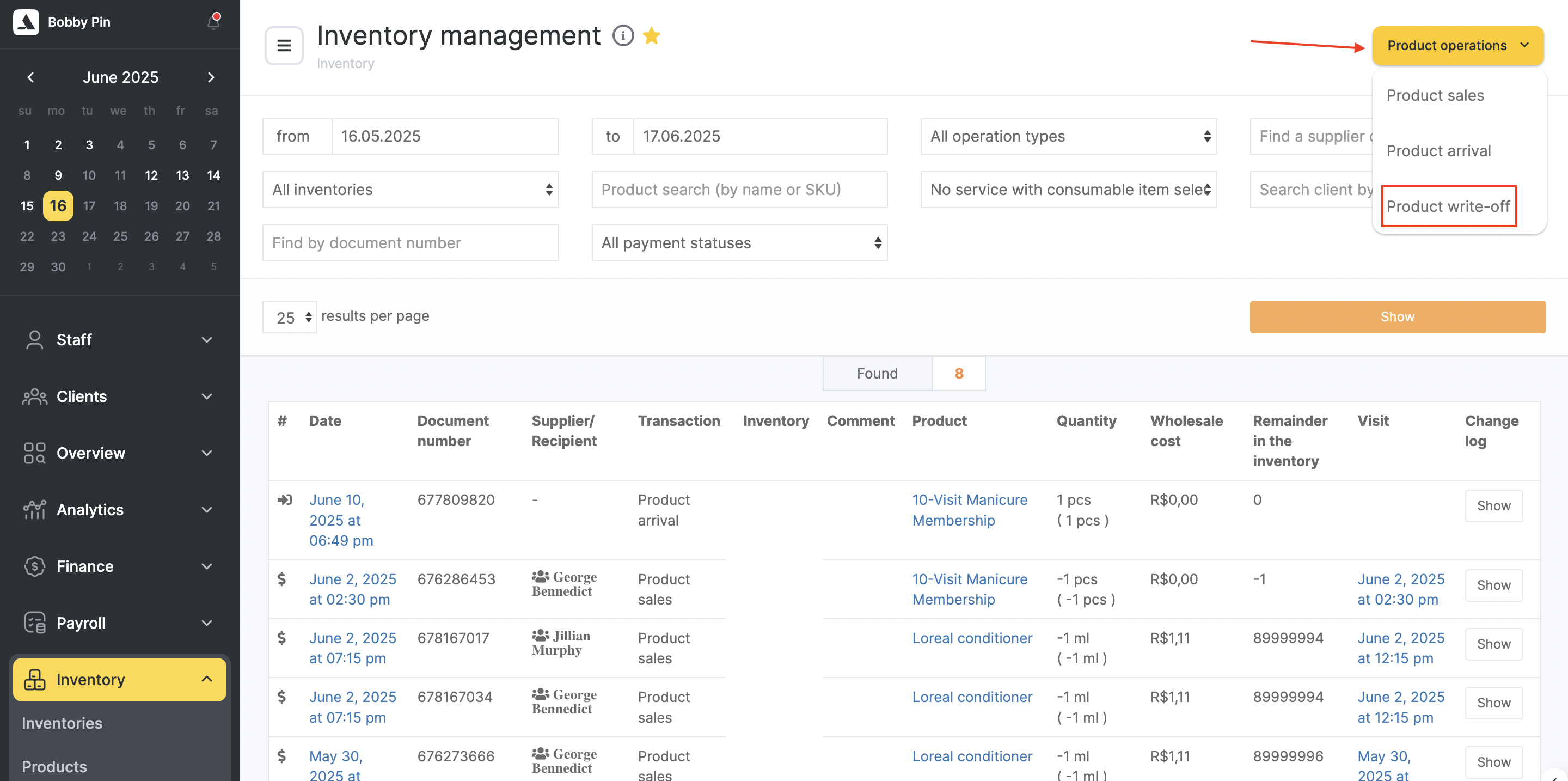This screenshot has width=1568, height=781.
Task: Click dollar icon on 678167034 row
Action: click(x=281, y=697)
